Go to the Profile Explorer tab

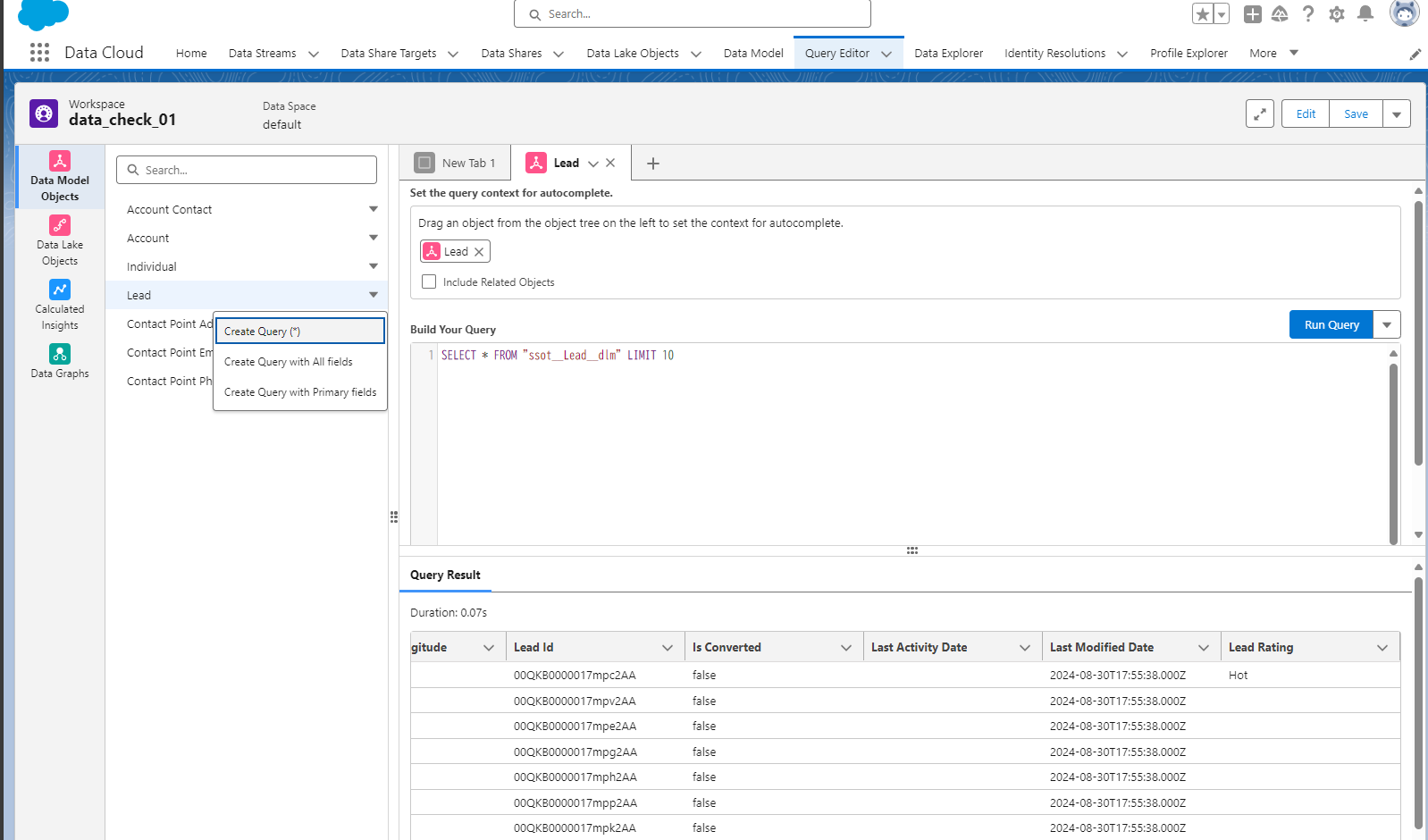click(x=1189, y=54)
